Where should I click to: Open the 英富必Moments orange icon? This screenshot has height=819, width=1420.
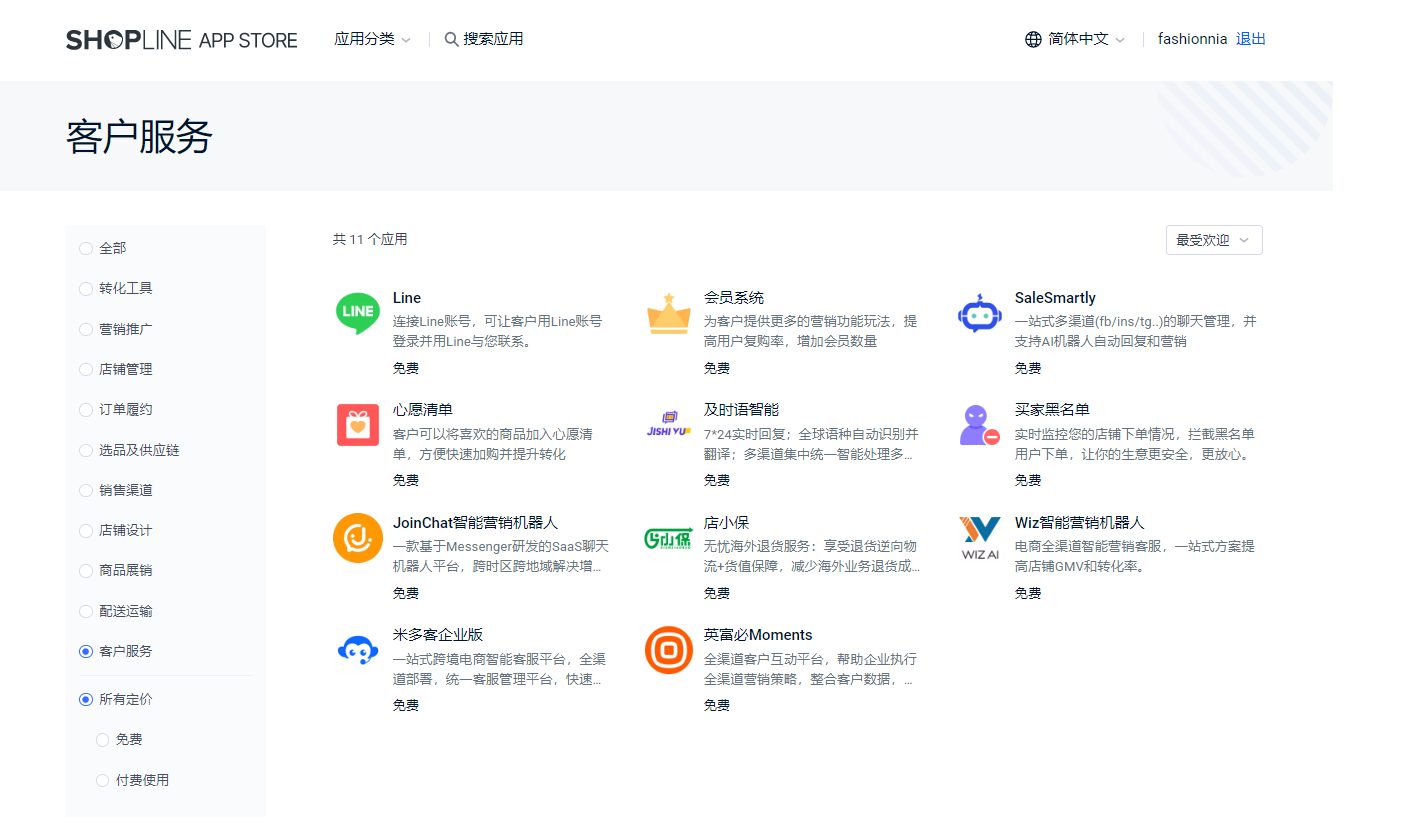pos(668,650)
